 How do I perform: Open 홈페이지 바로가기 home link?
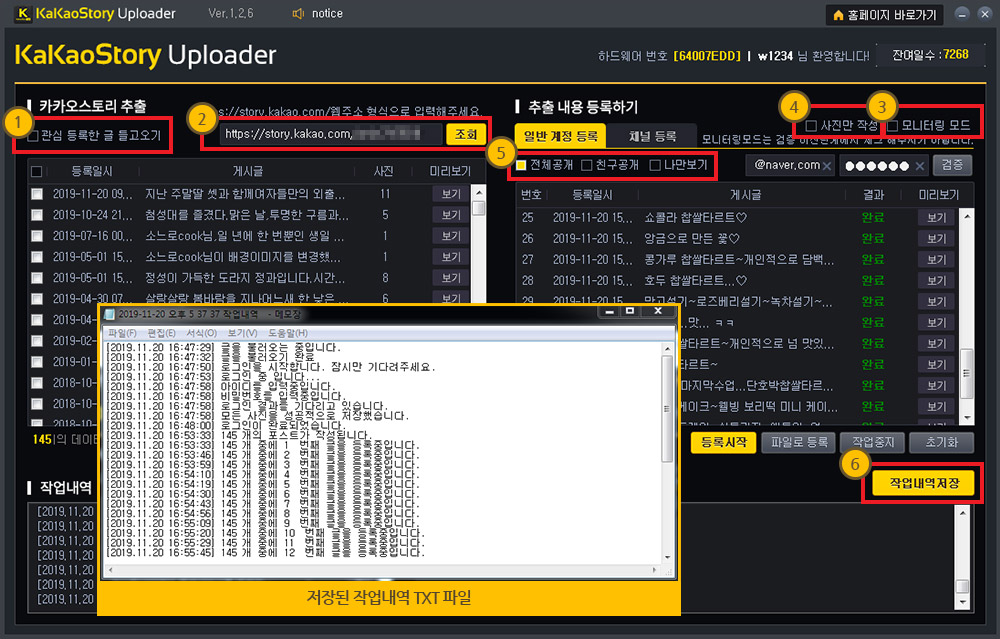(x=884, y=15)
